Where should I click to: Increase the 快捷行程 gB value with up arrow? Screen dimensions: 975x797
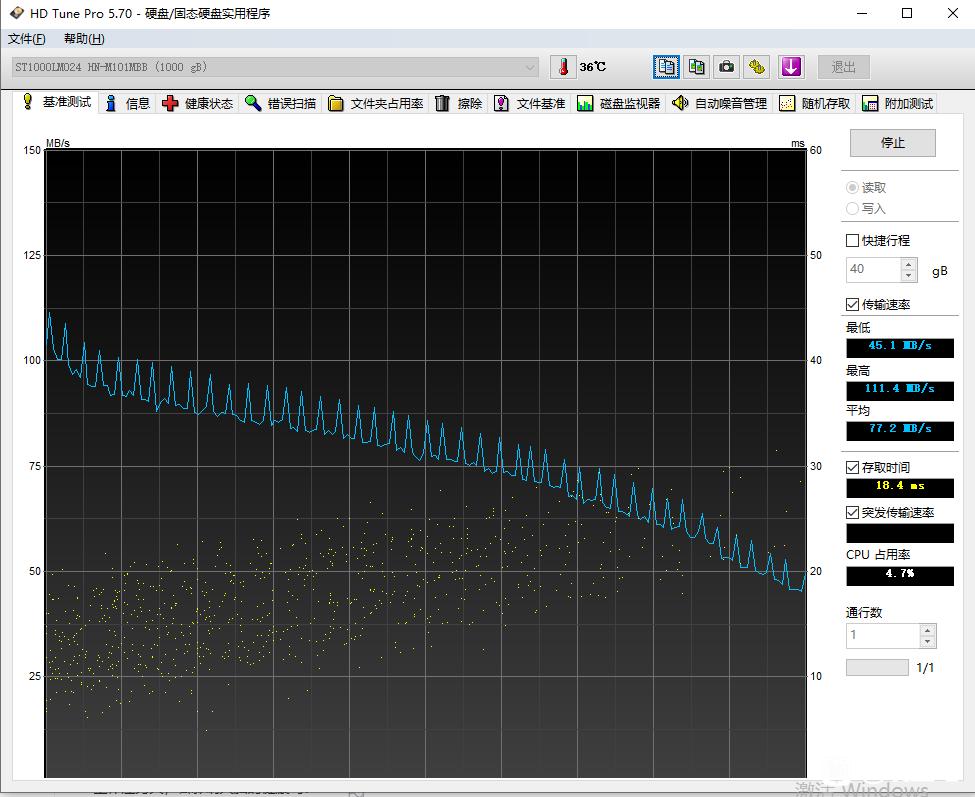908,264
